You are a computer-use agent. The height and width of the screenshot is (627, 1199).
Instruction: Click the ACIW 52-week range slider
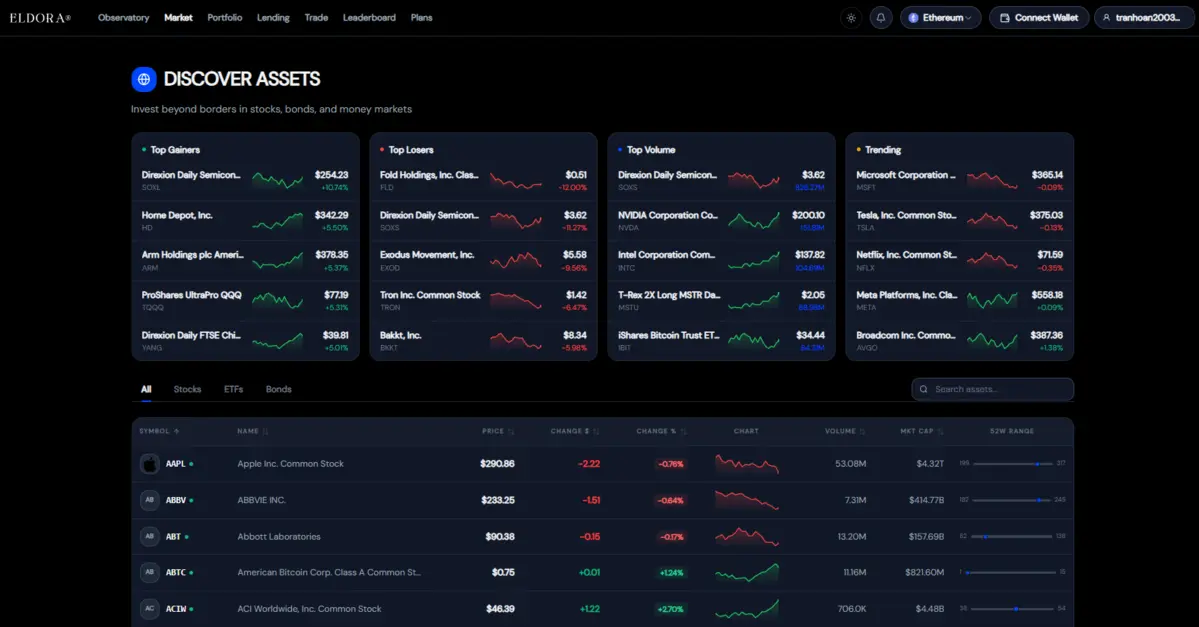click(x=1012, y=609)
